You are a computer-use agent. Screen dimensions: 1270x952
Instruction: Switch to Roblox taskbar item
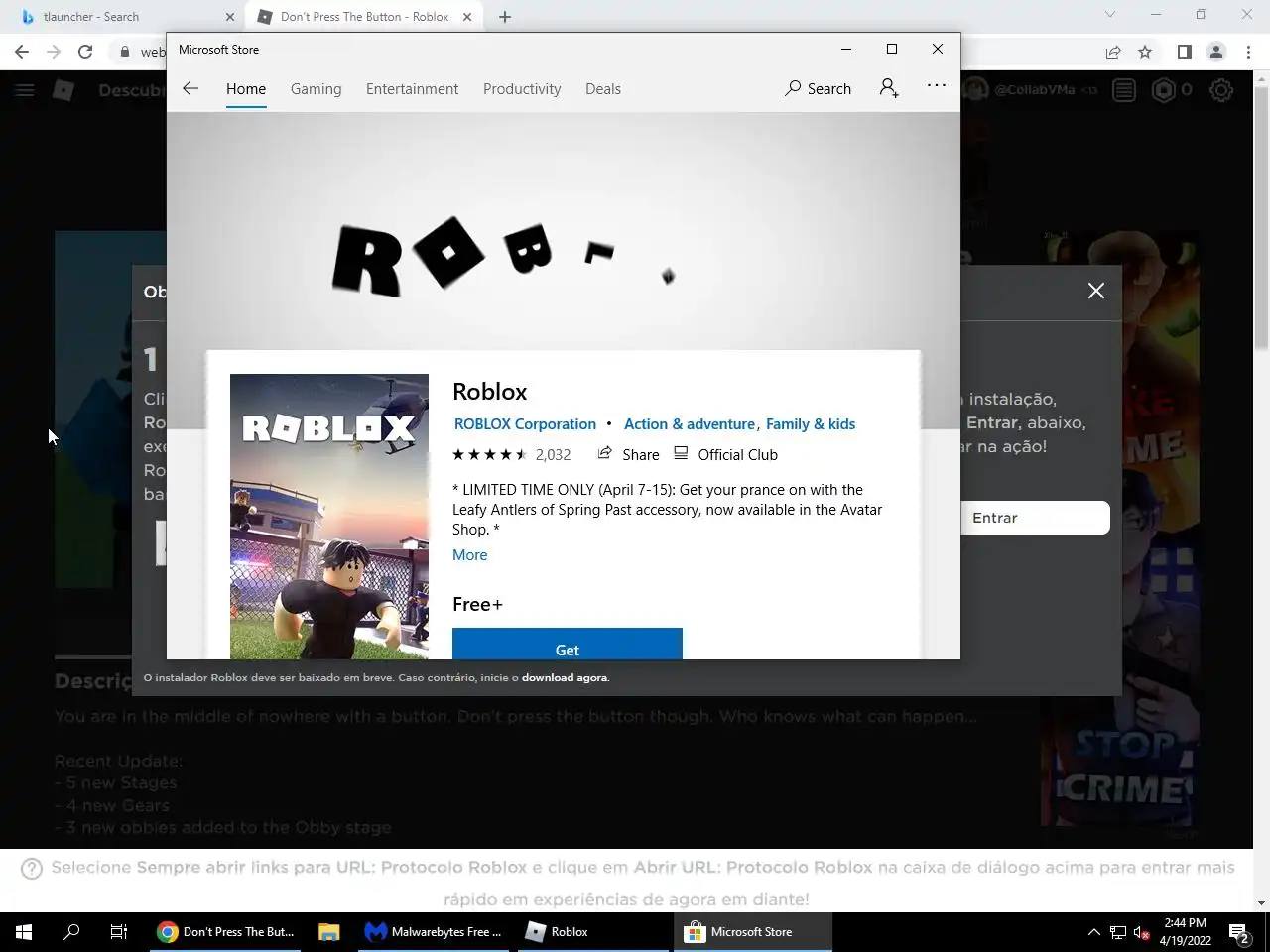click(593, 932)
